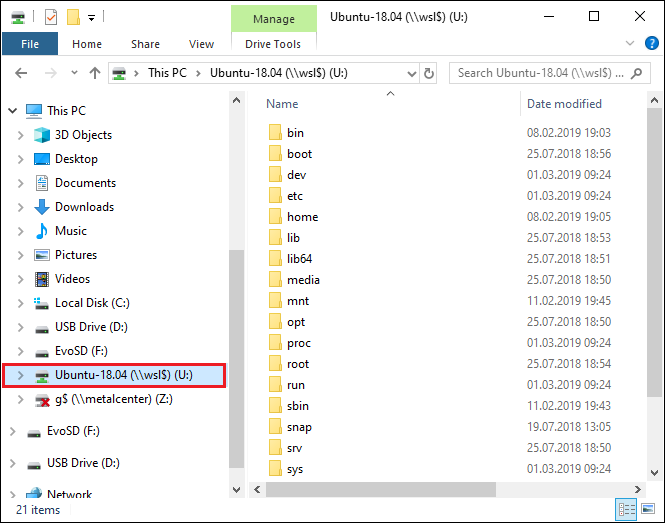Select the mnt folder icon

275,301
